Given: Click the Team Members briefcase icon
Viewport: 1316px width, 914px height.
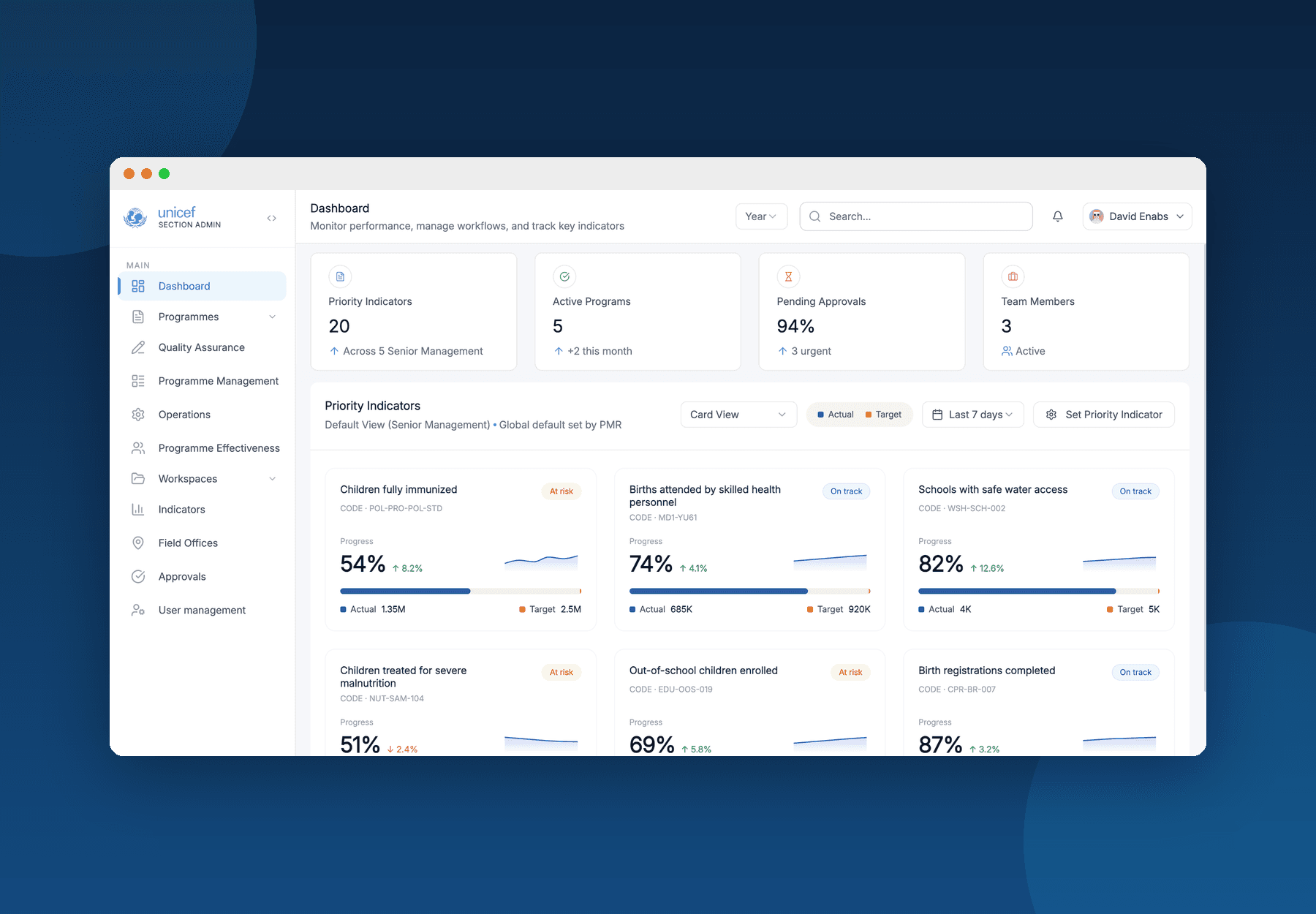Looking at the screenshot, I should [x=1013, y=276].
